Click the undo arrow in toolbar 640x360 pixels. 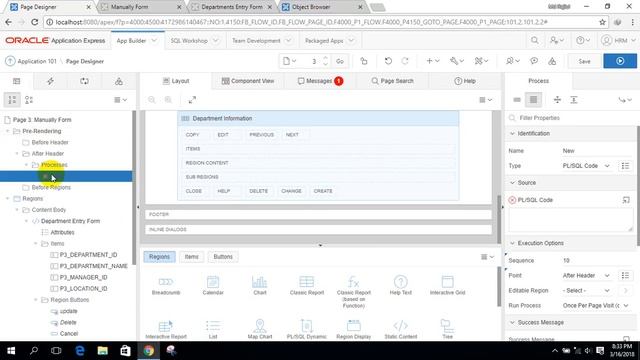[x=388, y=61]
